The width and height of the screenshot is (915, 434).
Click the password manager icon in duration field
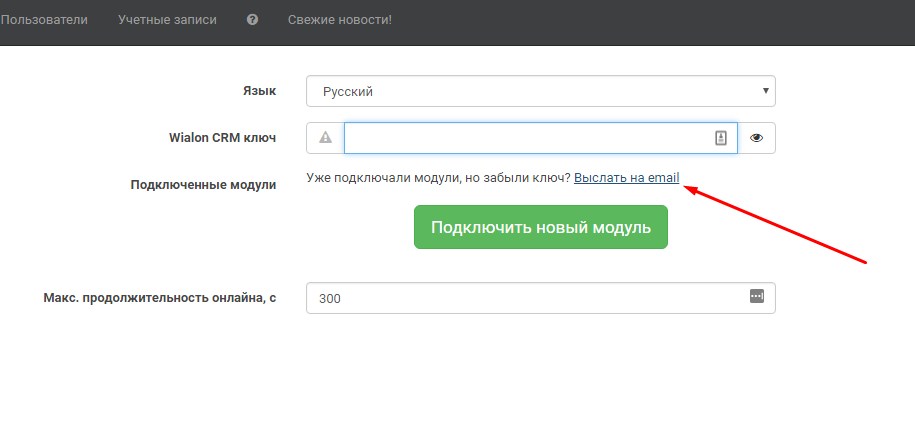(x=756, y=296)
